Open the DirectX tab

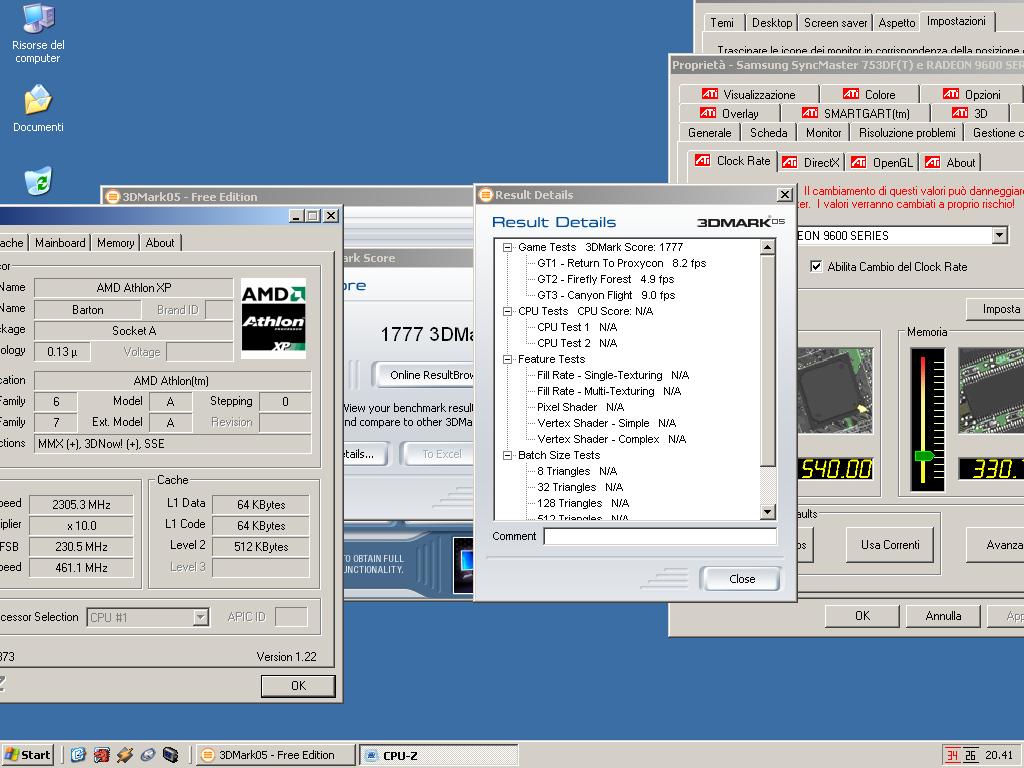[811, 163]
